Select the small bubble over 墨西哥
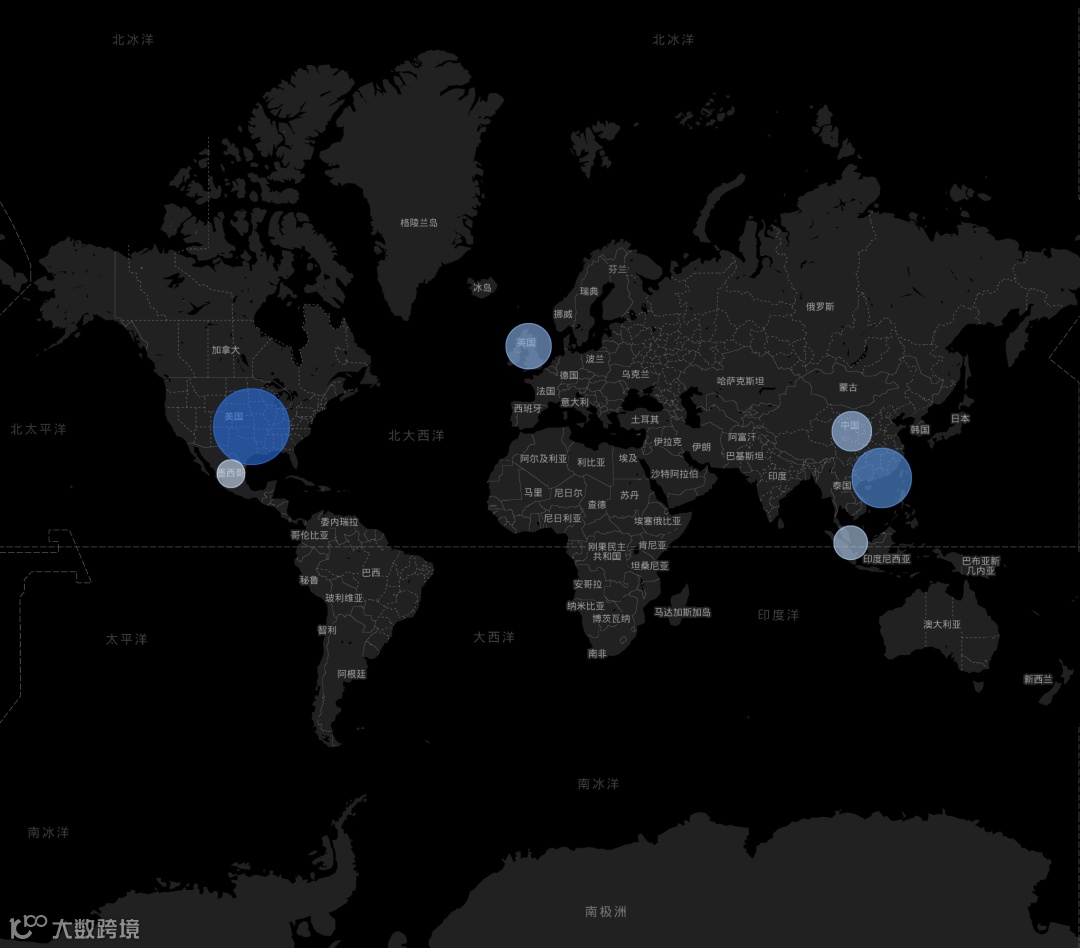 pyautogui.click(x=231, y=473)
